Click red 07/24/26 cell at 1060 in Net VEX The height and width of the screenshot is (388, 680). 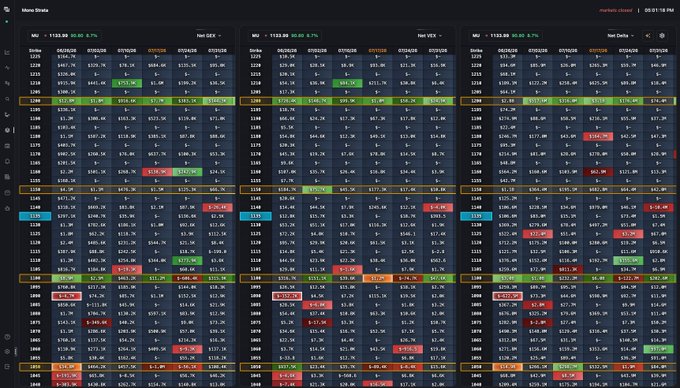coord(408,349)
